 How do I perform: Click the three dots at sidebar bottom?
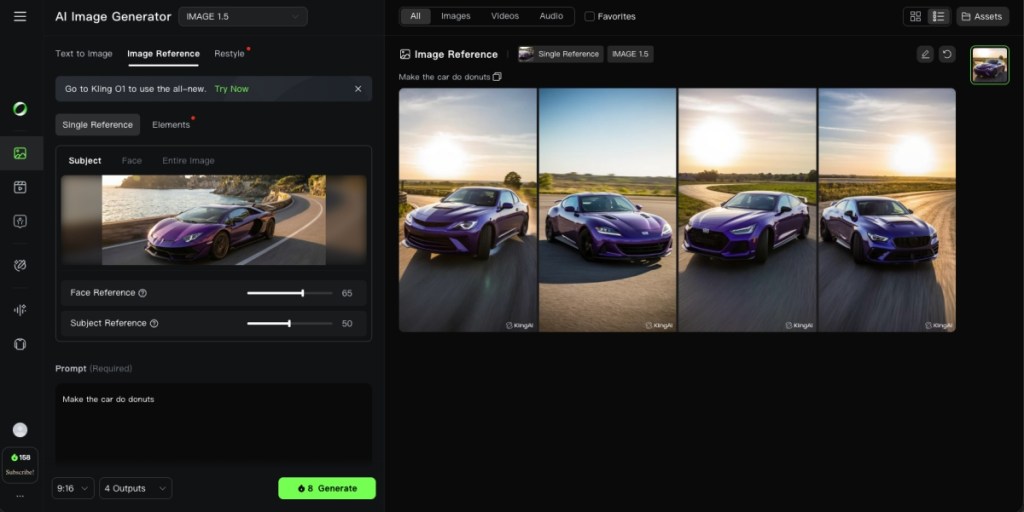[x=20, y=496]
